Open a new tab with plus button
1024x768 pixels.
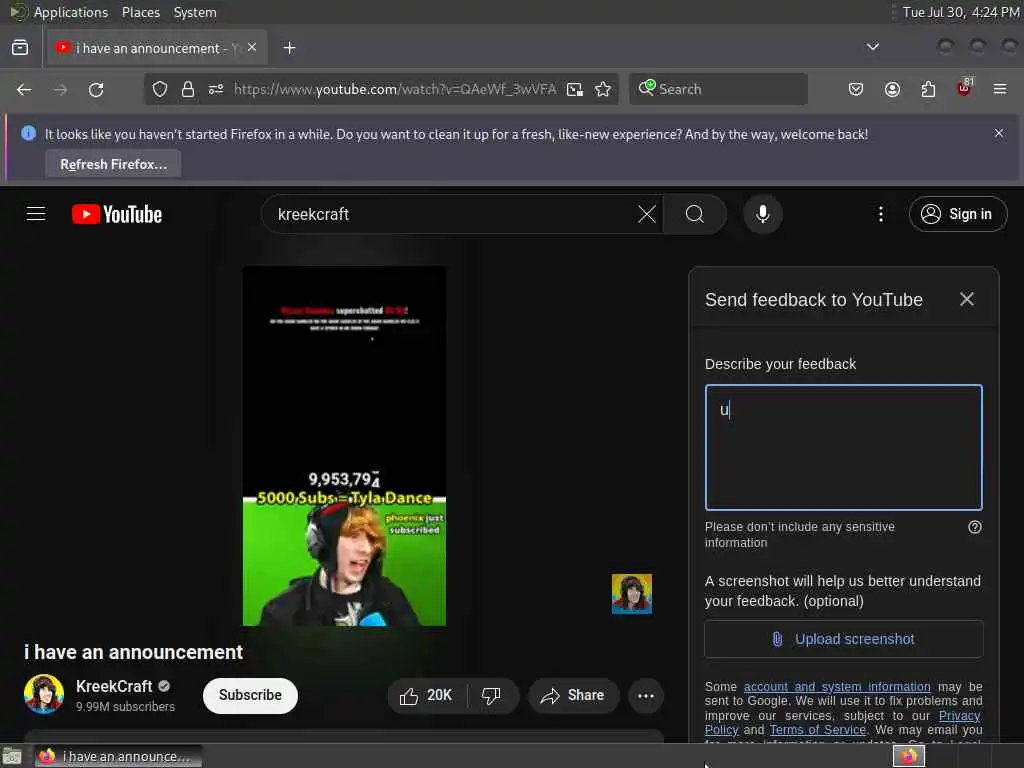pyautogui.click(x=289, y=48)
